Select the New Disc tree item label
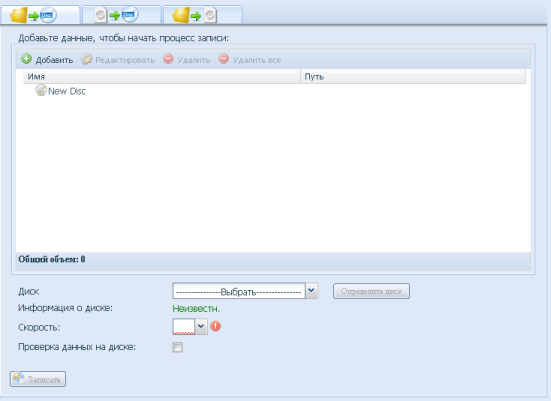 click(x=67, y=91)
